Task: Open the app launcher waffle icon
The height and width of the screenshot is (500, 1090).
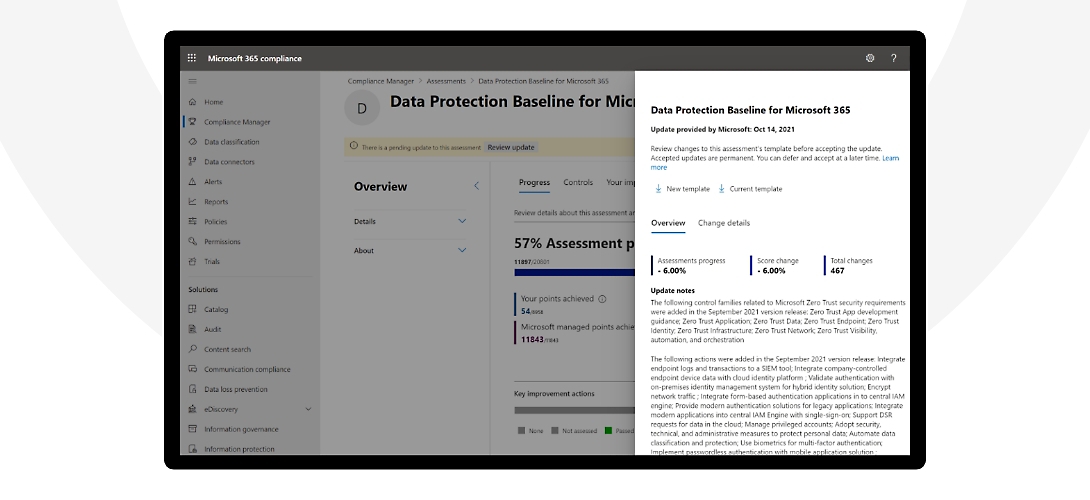Action: pyautogui.click(x=192, y=59)
